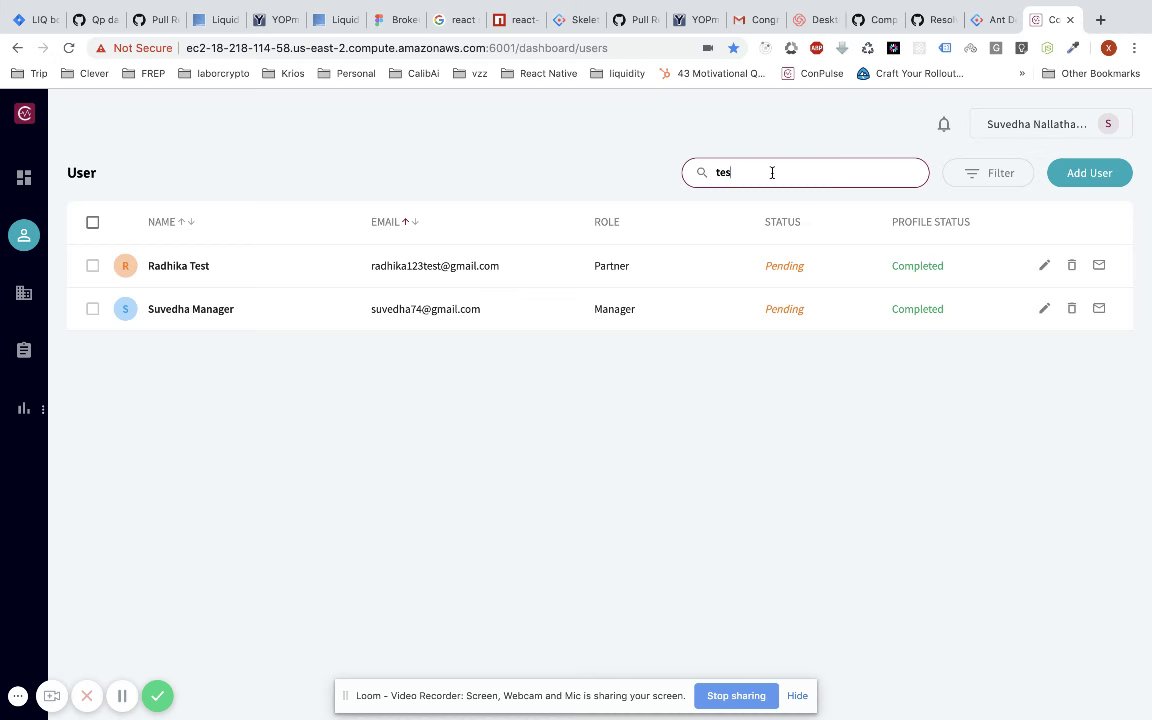
Task: Click the Add User button
Action: 1090,173
